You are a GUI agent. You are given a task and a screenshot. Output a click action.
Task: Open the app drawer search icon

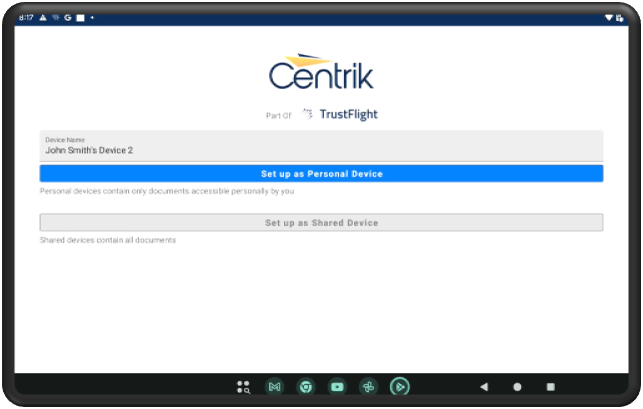tap(243, 386)
